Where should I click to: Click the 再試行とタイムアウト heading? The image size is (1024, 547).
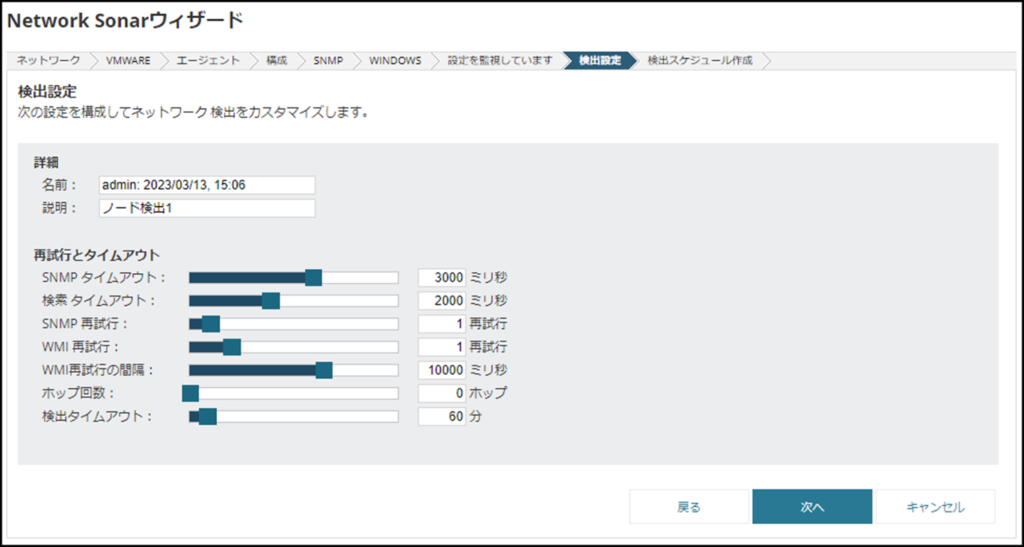click(x=97, y=255)
